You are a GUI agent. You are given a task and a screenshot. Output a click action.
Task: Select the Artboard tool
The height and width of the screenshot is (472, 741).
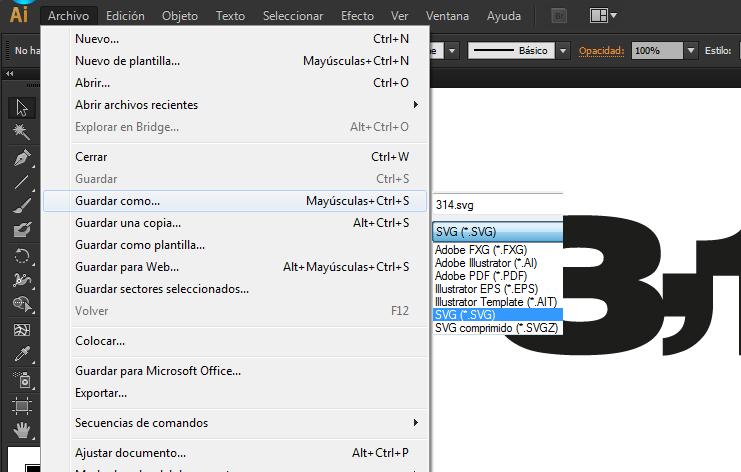click(x=21, y=405)
